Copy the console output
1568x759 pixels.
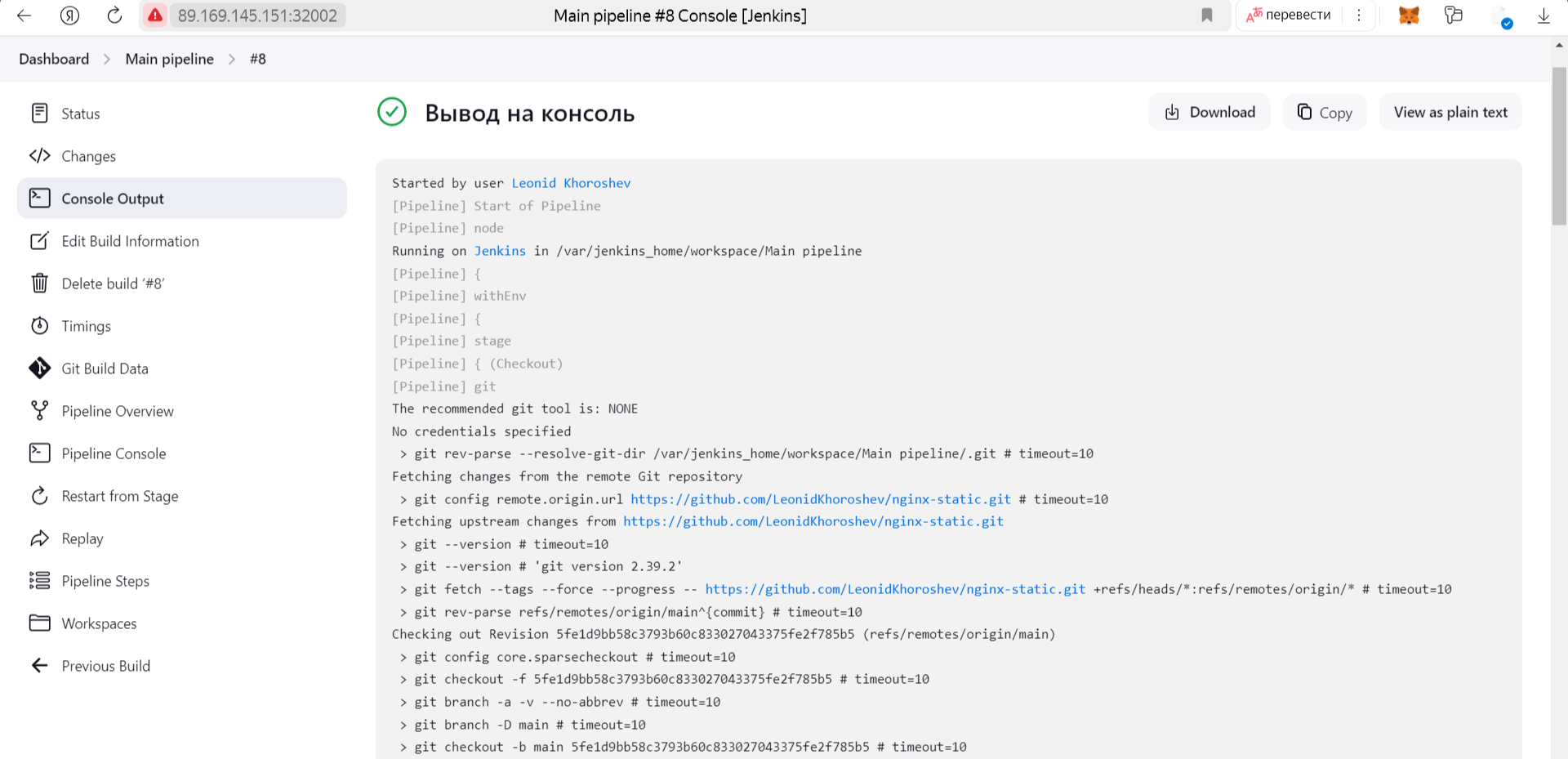tap(1325, 112)
